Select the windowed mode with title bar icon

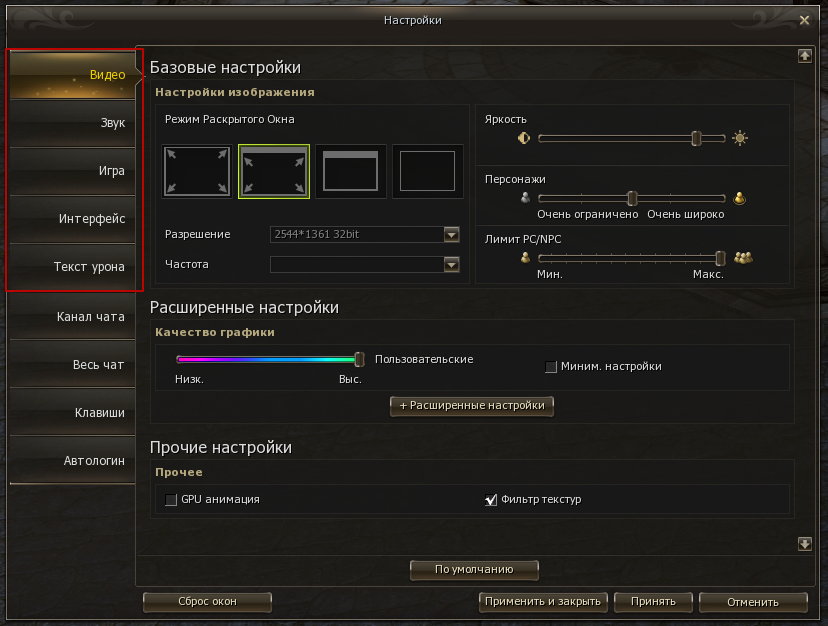pos(351,171)
